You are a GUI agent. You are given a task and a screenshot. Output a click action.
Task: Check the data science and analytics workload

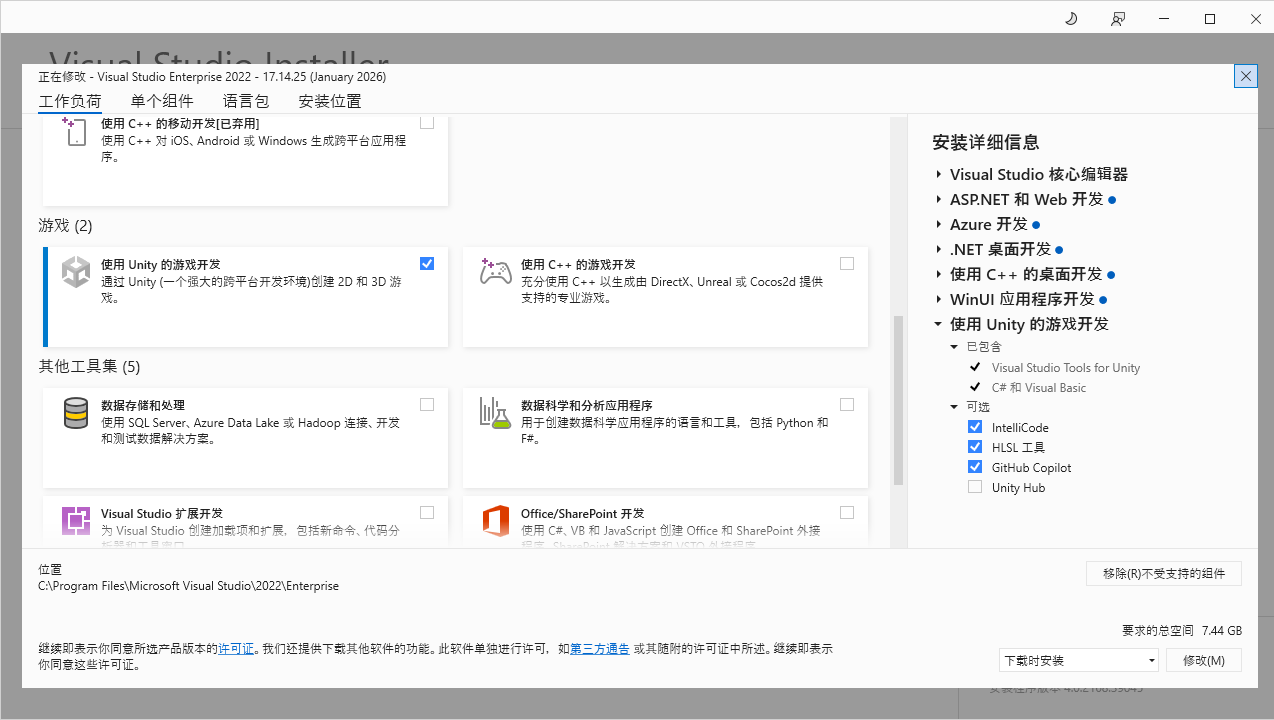pos(847,404)
